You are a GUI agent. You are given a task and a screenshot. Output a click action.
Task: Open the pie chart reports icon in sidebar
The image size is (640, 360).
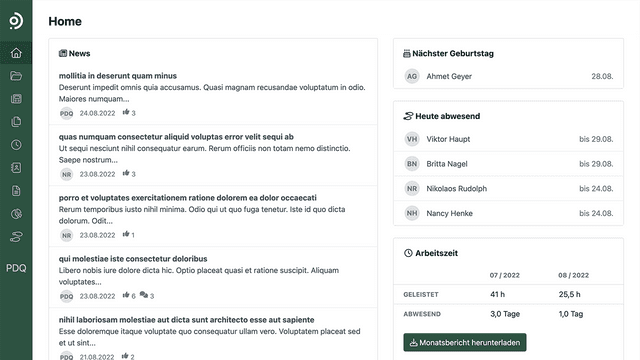coord(16,213)
